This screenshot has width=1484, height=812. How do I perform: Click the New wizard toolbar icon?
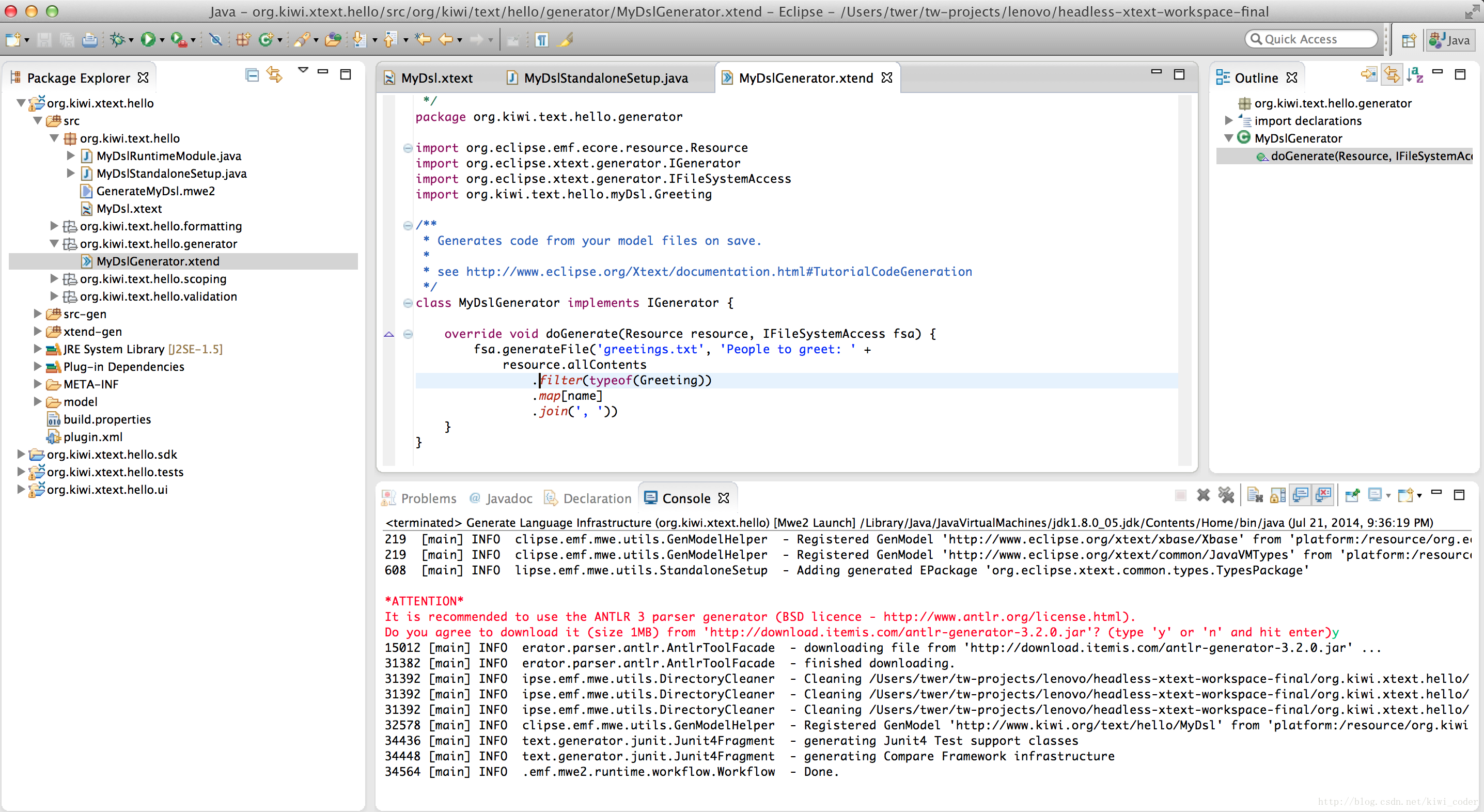coord(13,40)
